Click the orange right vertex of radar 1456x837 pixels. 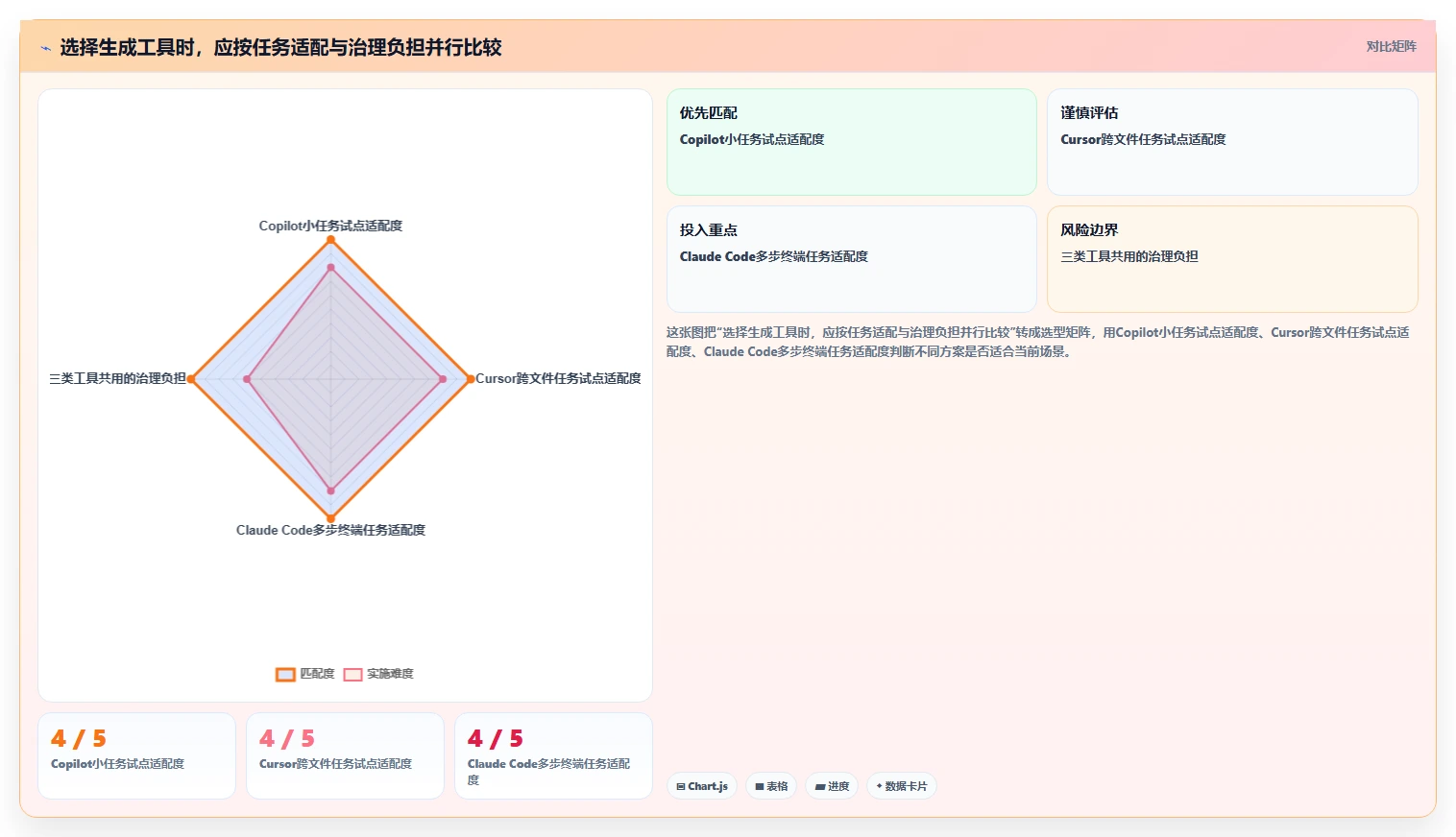470,379
